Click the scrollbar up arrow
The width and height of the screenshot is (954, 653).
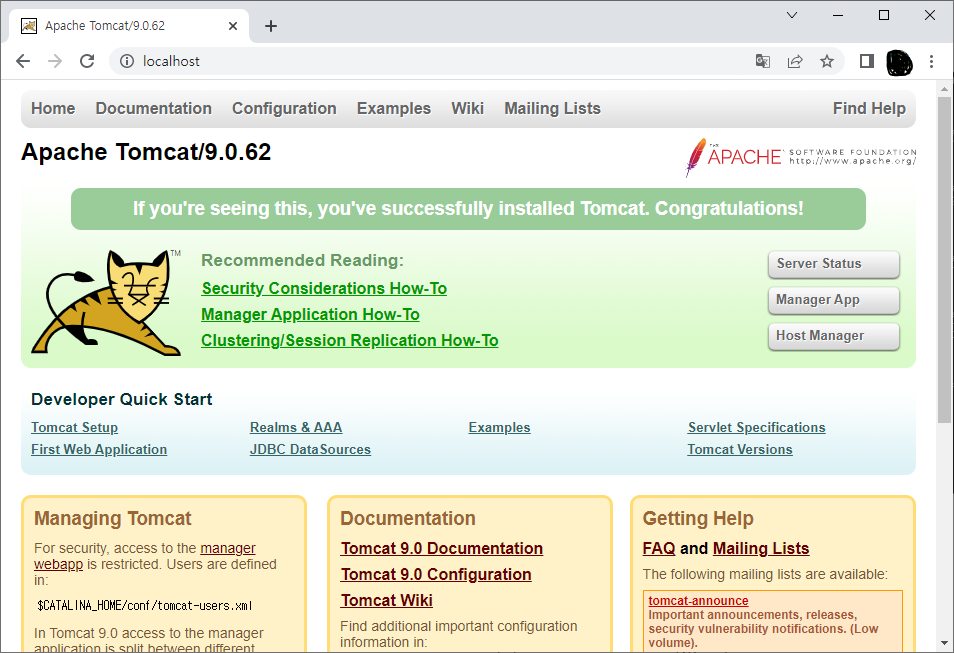pos(944,89)
